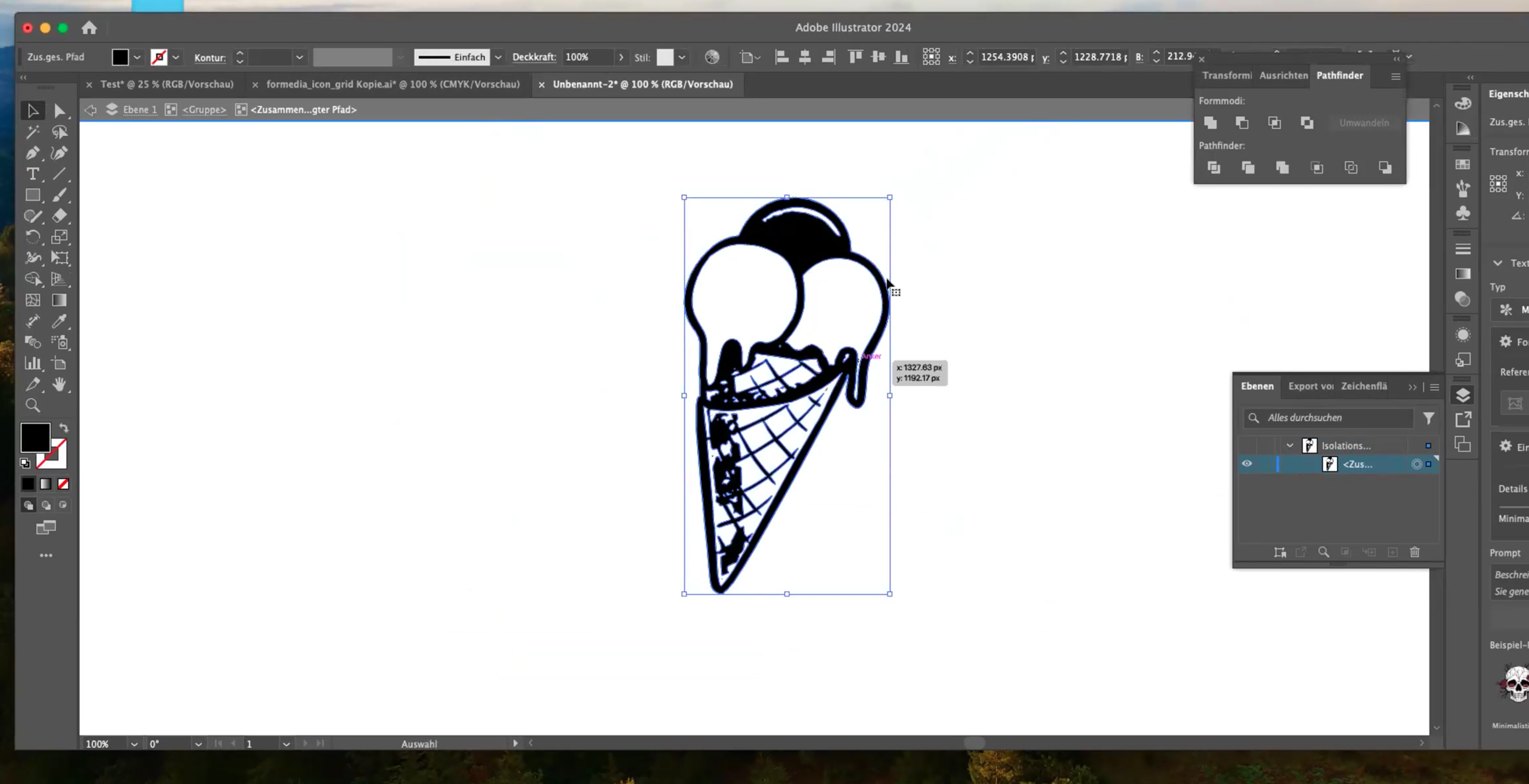
Task: Click the first shape mode icon in Pathfinder
Action: coord(1210,123)
